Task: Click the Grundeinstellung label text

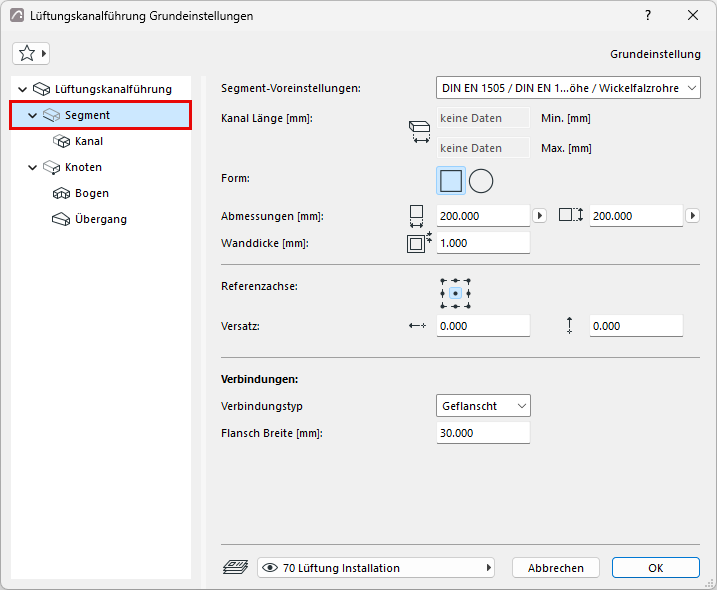Action: point(655,54)
